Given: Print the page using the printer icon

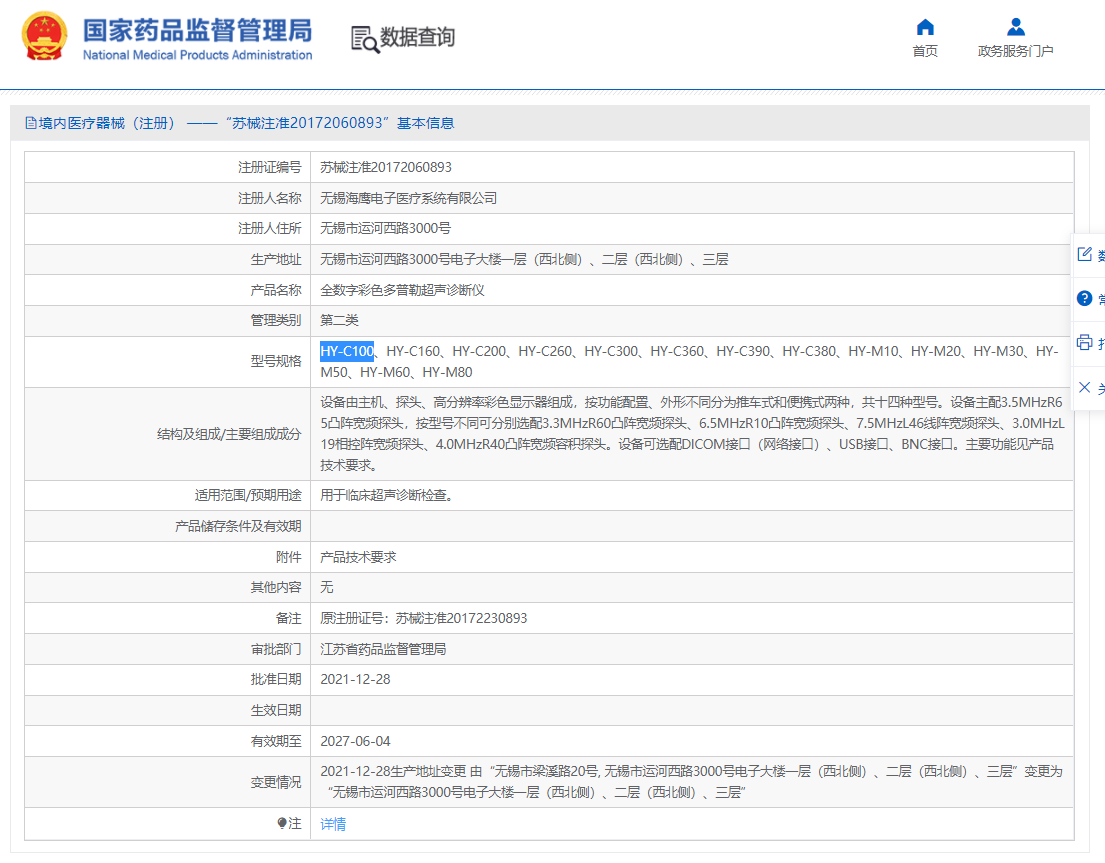Looking at the screenshot, I should [1085, 343].
